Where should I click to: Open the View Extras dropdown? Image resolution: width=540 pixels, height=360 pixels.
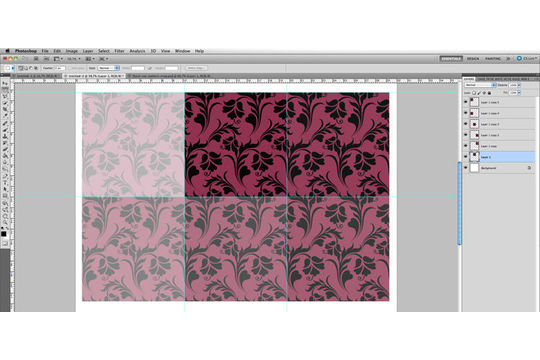[58, 59]
